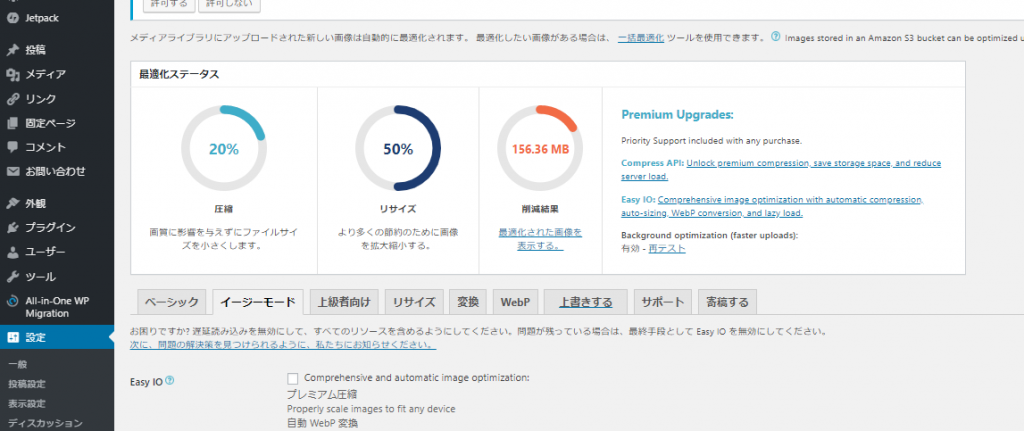Click the 50% resize progress circle
The width and height of the screenshot is (1024, 431).
[398, 148]
